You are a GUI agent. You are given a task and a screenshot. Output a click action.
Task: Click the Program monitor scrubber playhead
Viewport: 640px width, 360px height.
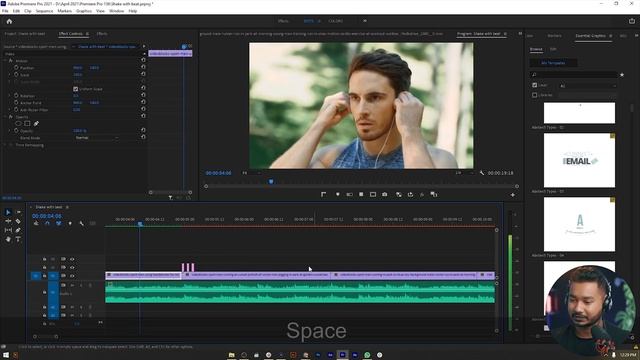click(271, 182)
